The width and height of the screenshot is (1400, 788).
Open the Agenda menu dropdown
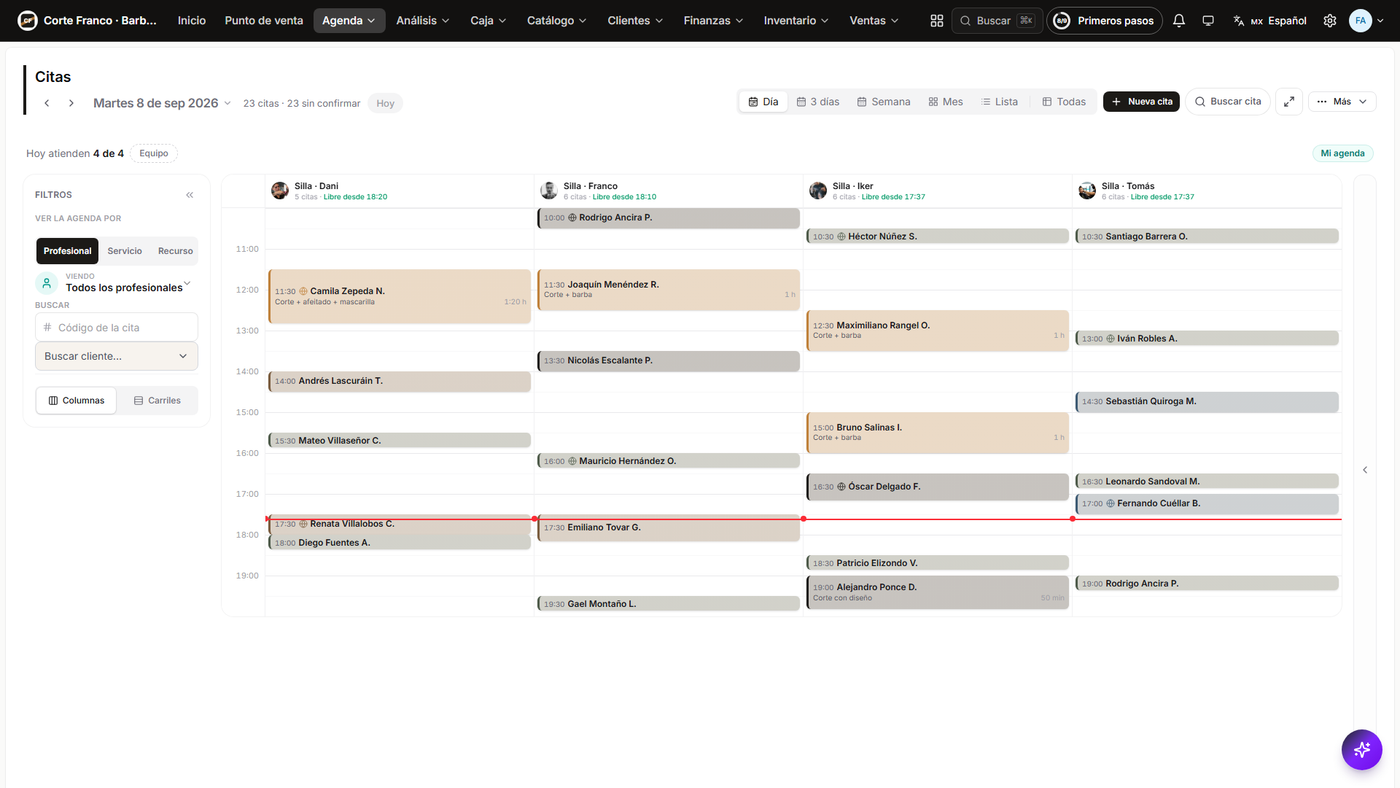tap(349, 20)
